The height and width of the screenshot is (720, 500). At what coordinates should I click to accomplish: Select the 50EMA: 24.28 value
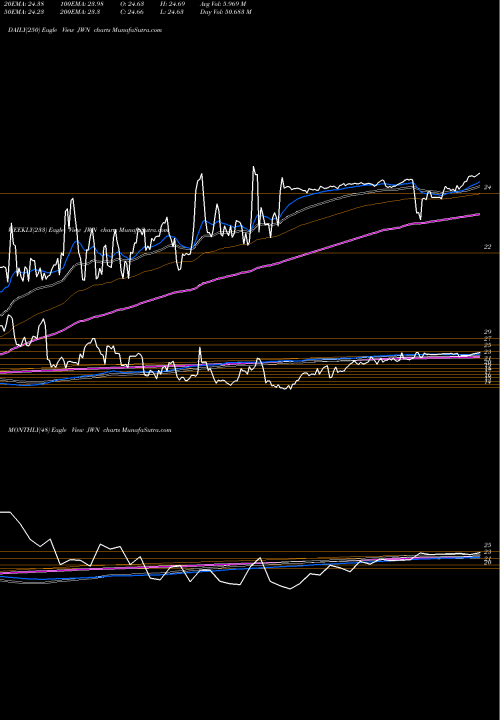pos(24,12)
